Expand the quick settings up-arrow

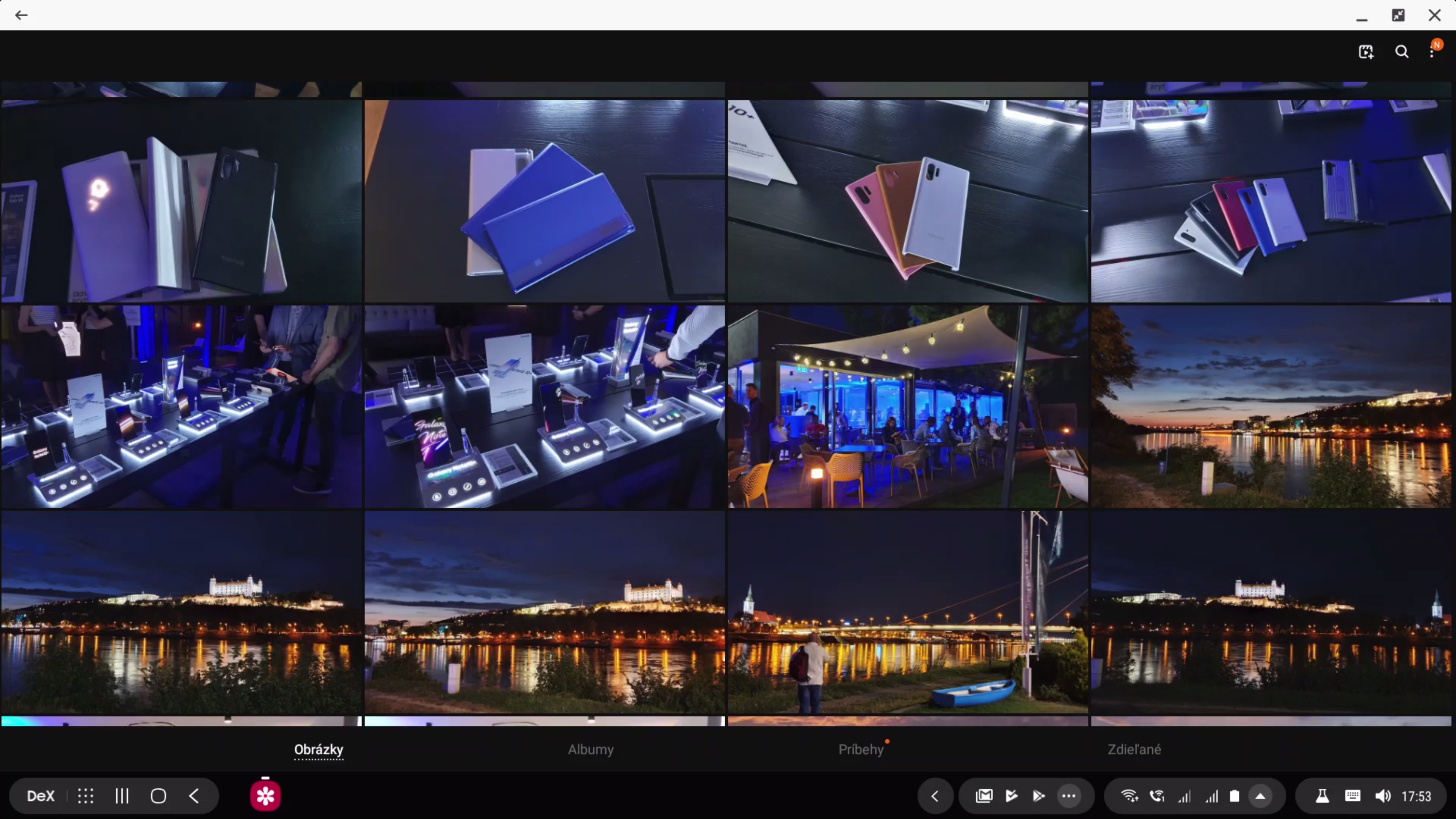(1260, 796)
